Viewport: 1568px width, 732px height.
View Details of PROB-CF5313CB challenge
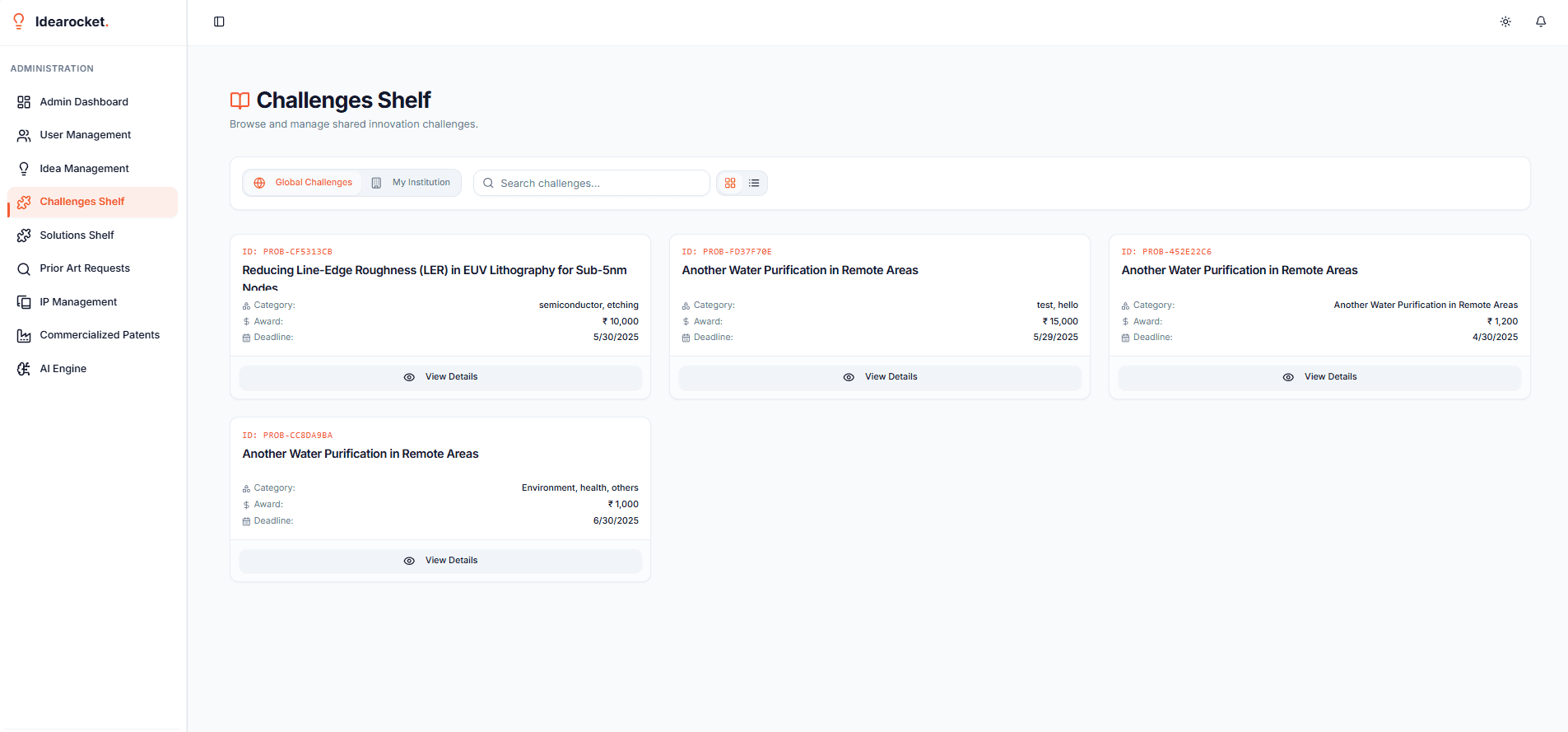(440, 377)
